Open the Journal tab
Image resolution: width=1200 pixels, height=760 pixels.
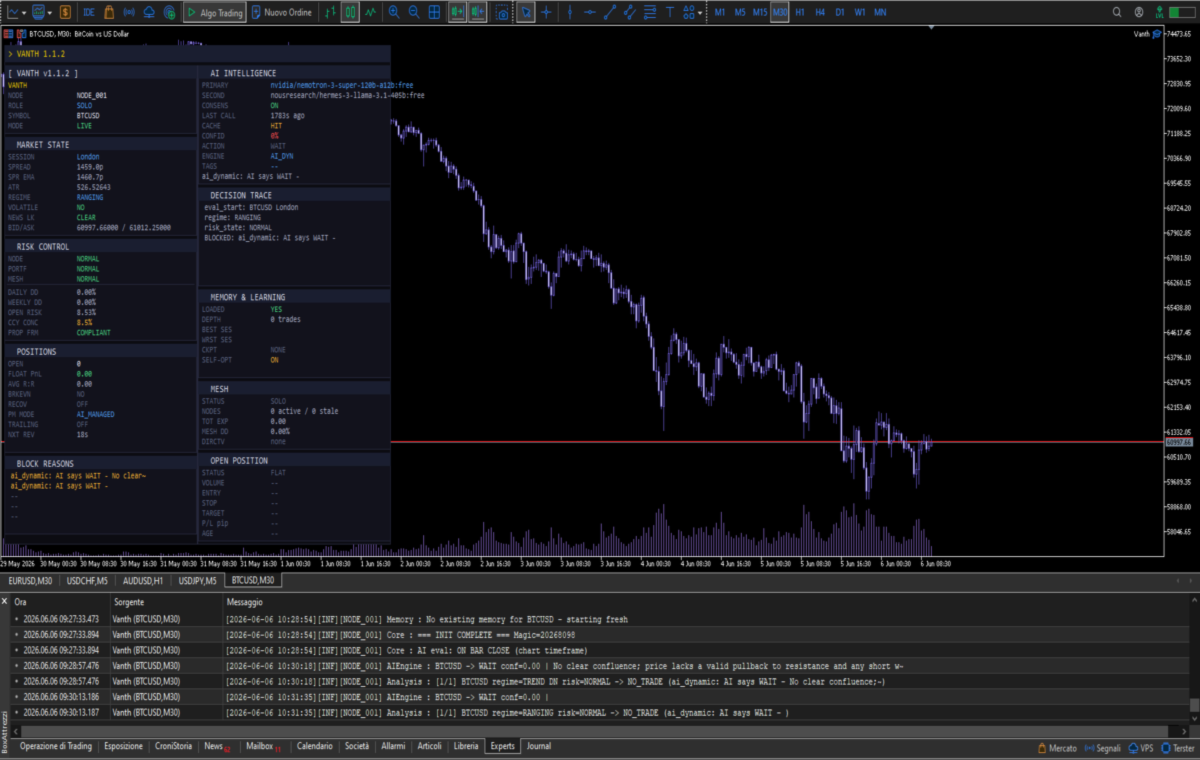click(538, 746)
